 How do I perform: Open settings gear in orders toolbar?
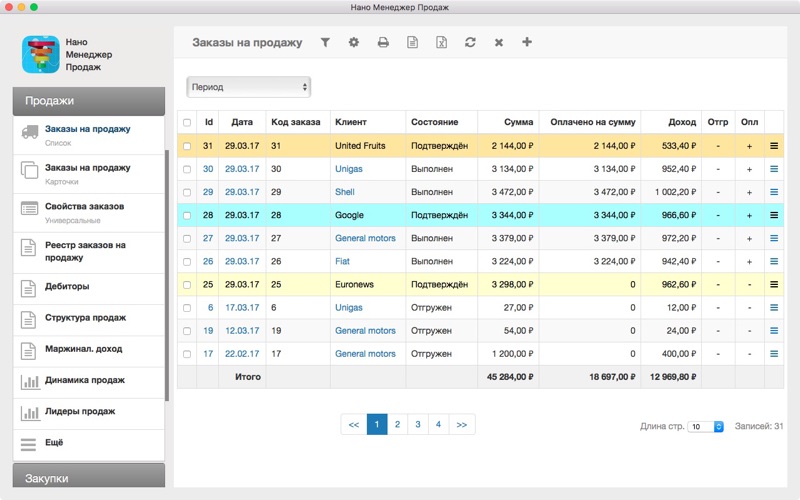[354, 42]
